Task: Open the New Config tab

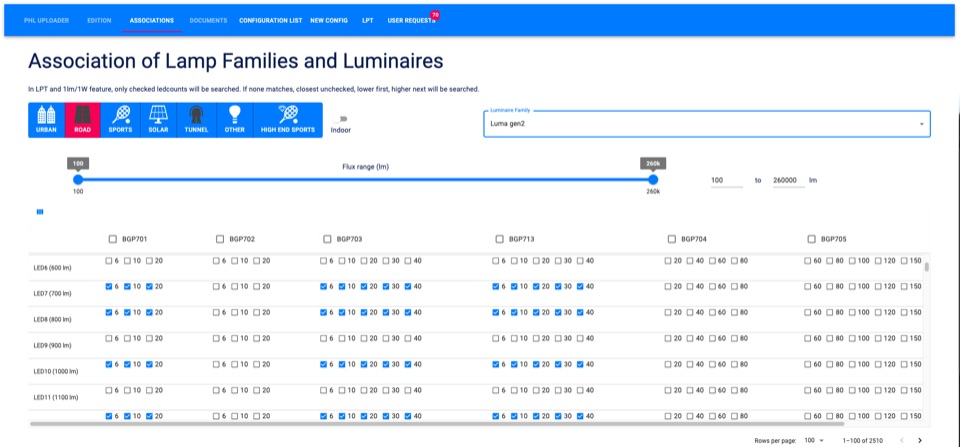Action: 329,20
